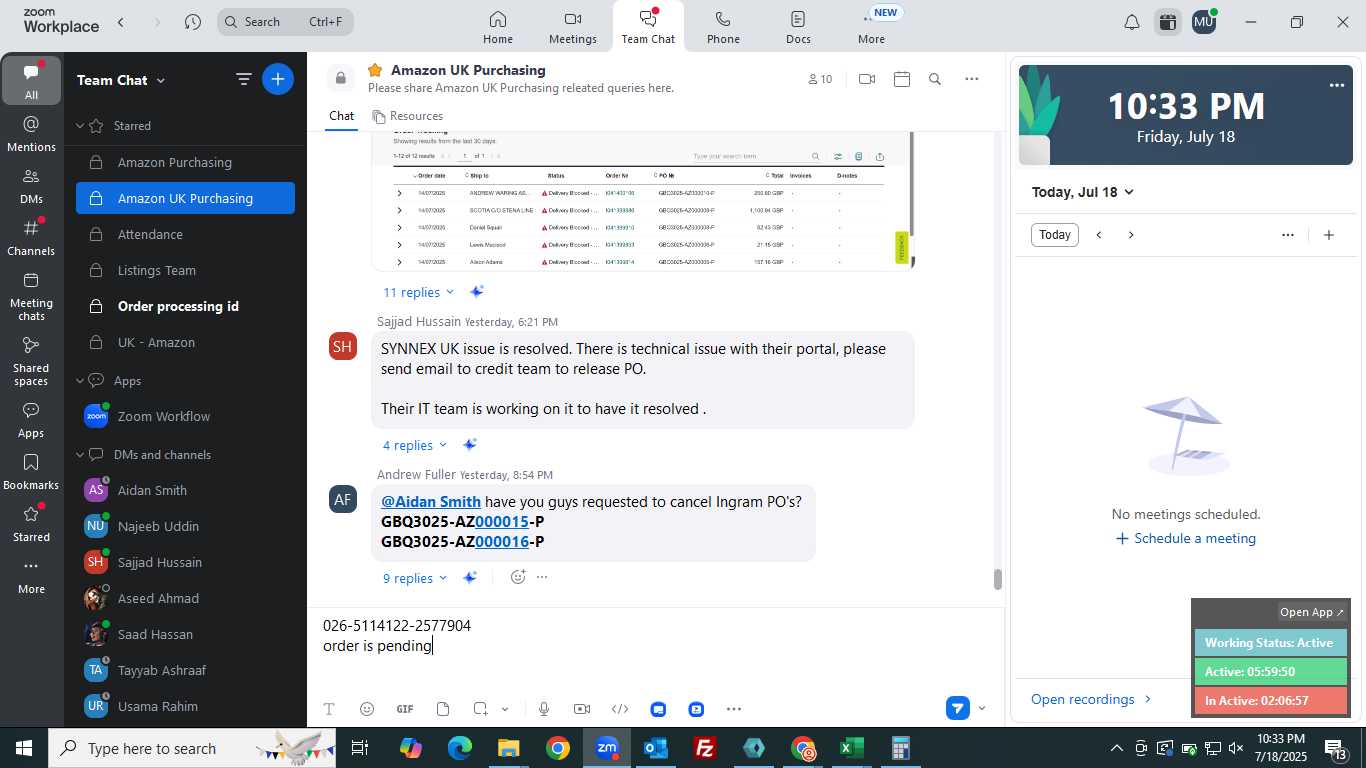Open Apps in the left sidebar
This screenshot has width=1366, height=768.
click(31, 420)
